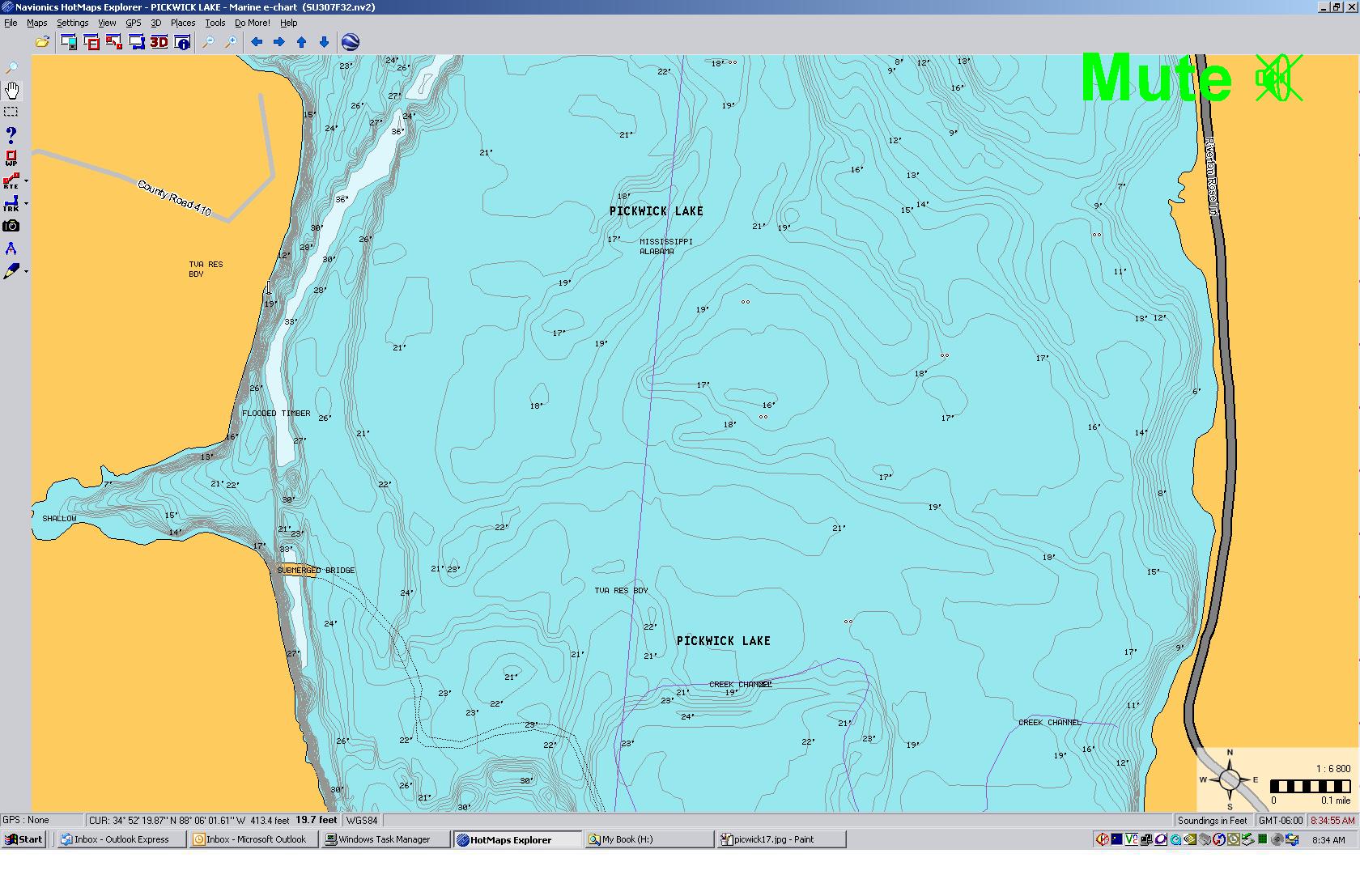Take a snapshot with the camera tool
Screen dimensions: 1360x896
[x=11, y=225]
